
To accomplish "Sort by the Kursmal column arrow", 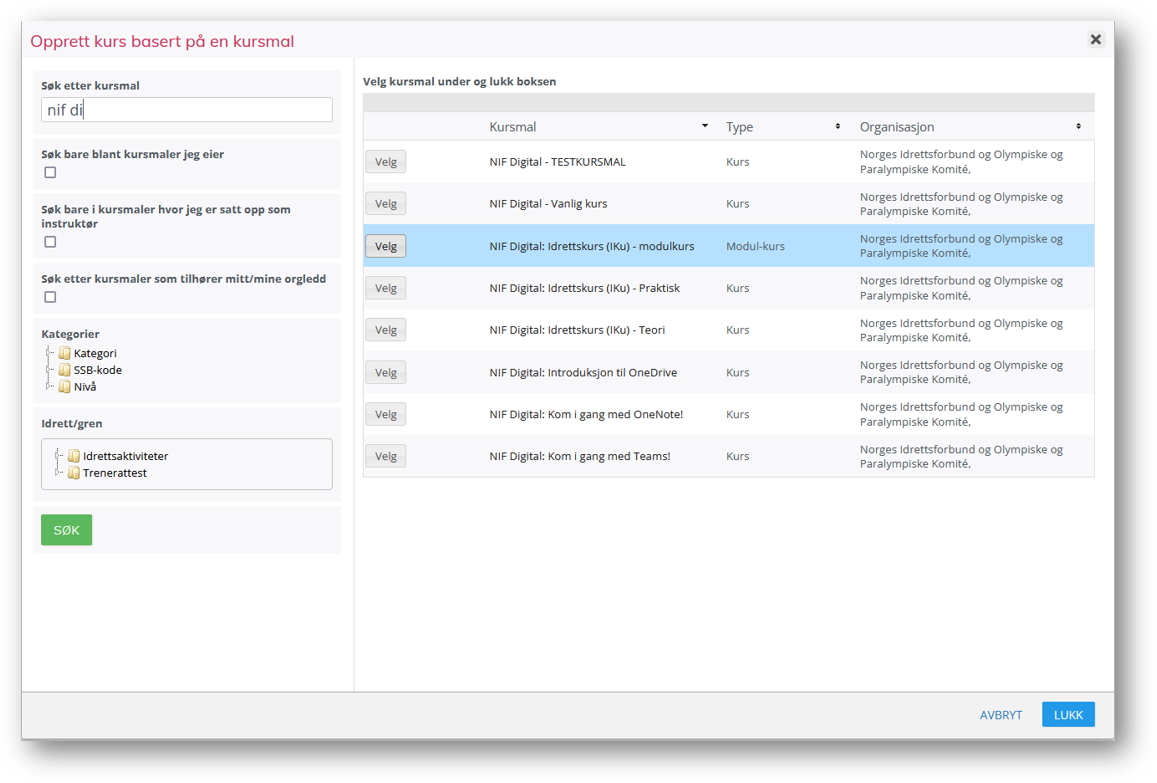I will point(705,126).
